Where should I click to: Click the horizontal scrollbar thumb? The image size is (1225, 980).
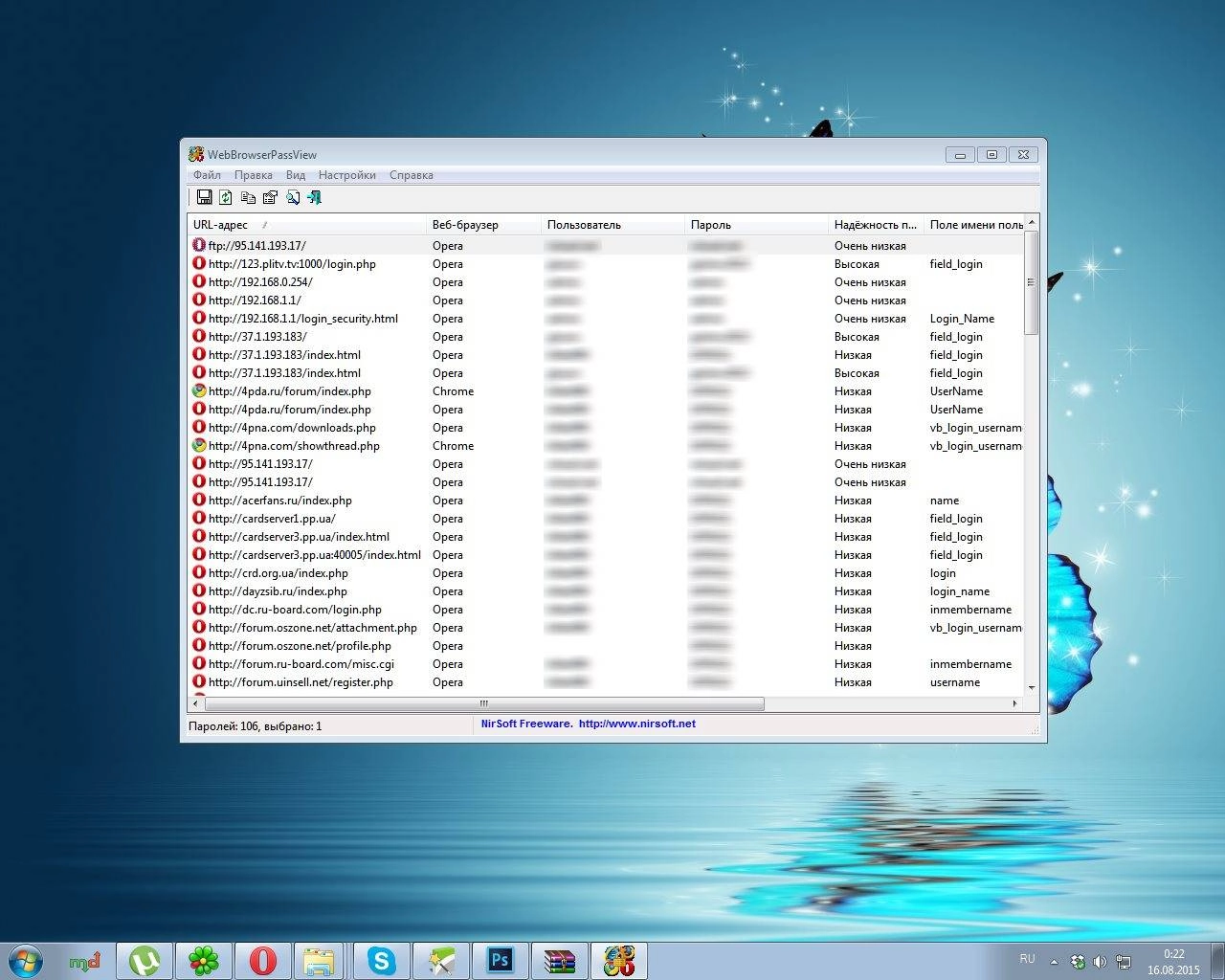point(484,703)
